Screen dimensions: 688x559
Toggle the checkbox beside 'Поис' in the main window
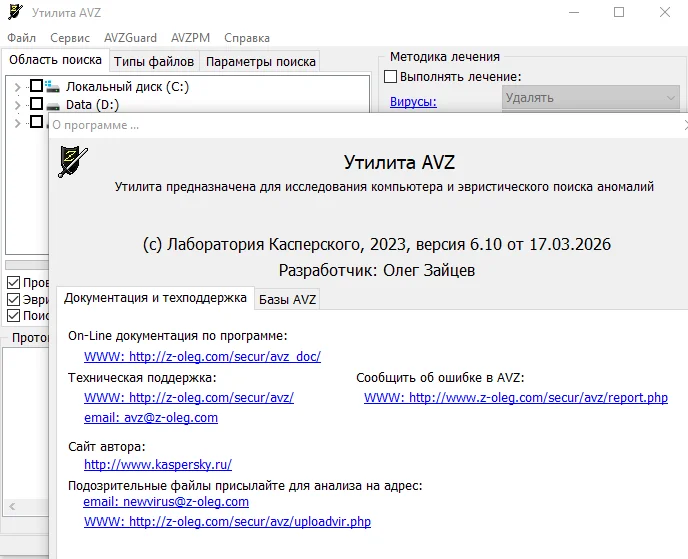click(14, 315)
